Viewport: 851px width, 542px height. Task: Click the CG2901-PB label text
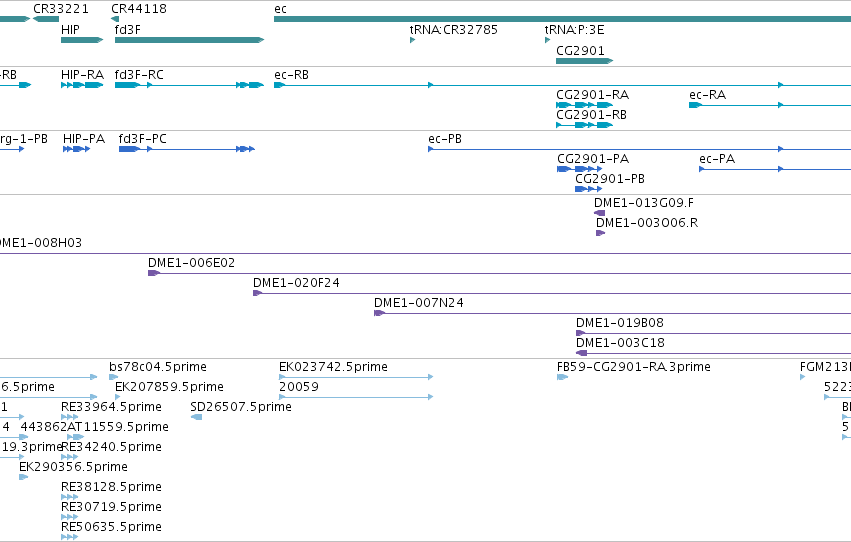pos(610,178)
